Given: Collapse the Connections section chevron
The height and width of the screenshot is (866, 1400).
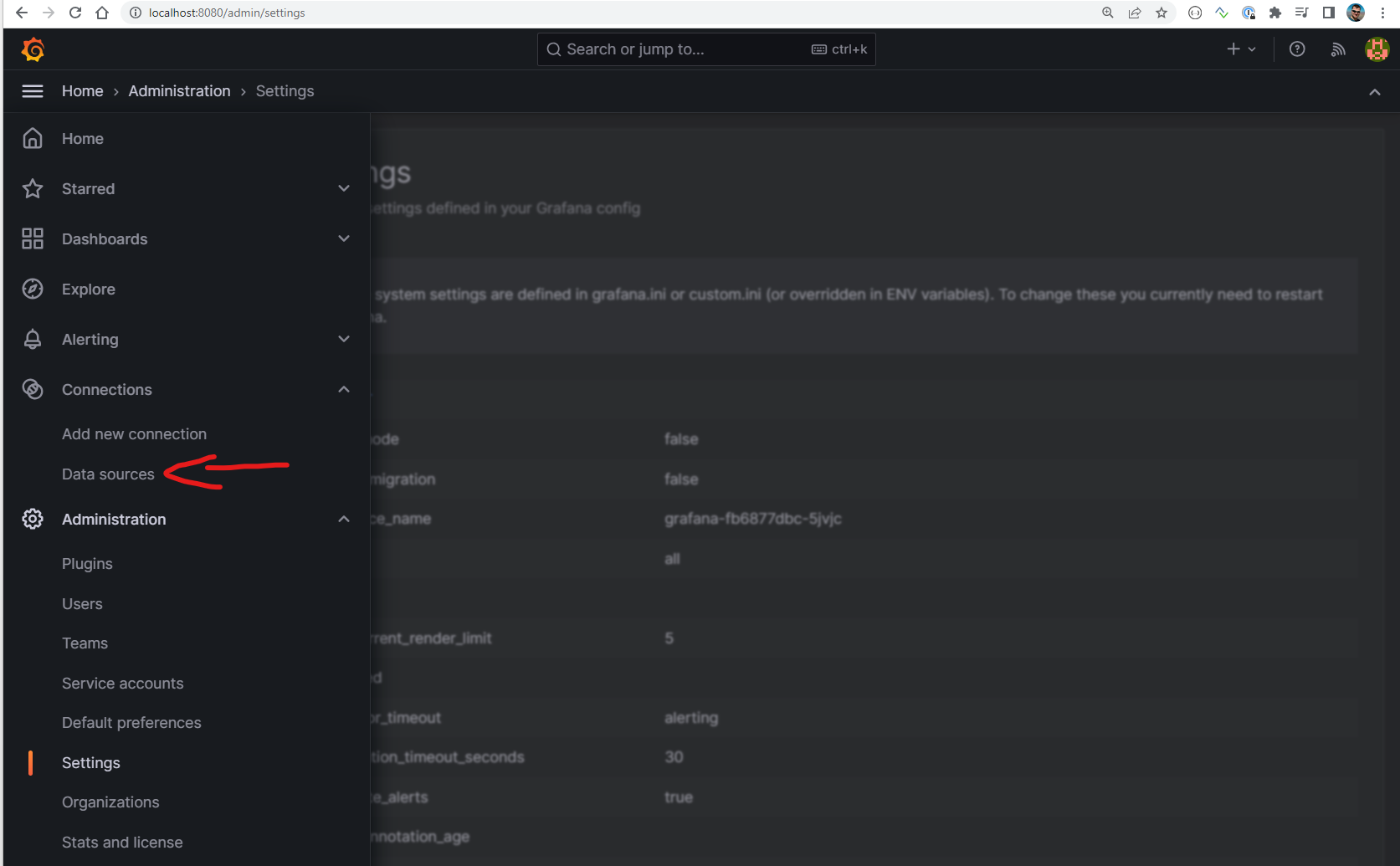Looking at the screenshot, I should [344, 390].
